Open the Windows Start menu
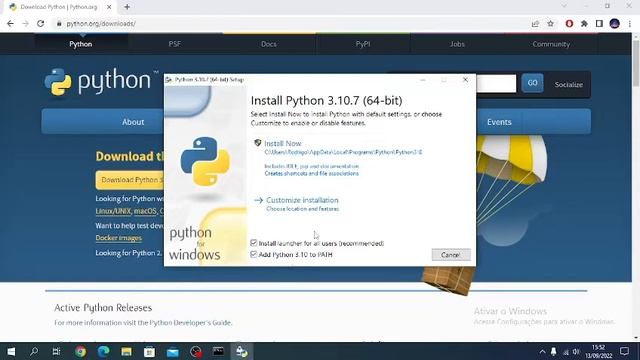 click(x=11, y=351)
